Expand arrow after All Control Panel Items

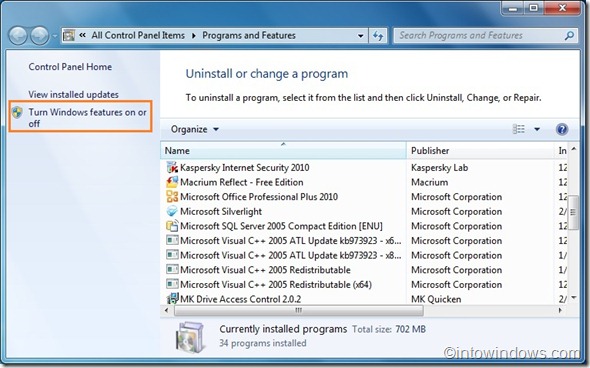pyautogui.click(x=193, y=36)
